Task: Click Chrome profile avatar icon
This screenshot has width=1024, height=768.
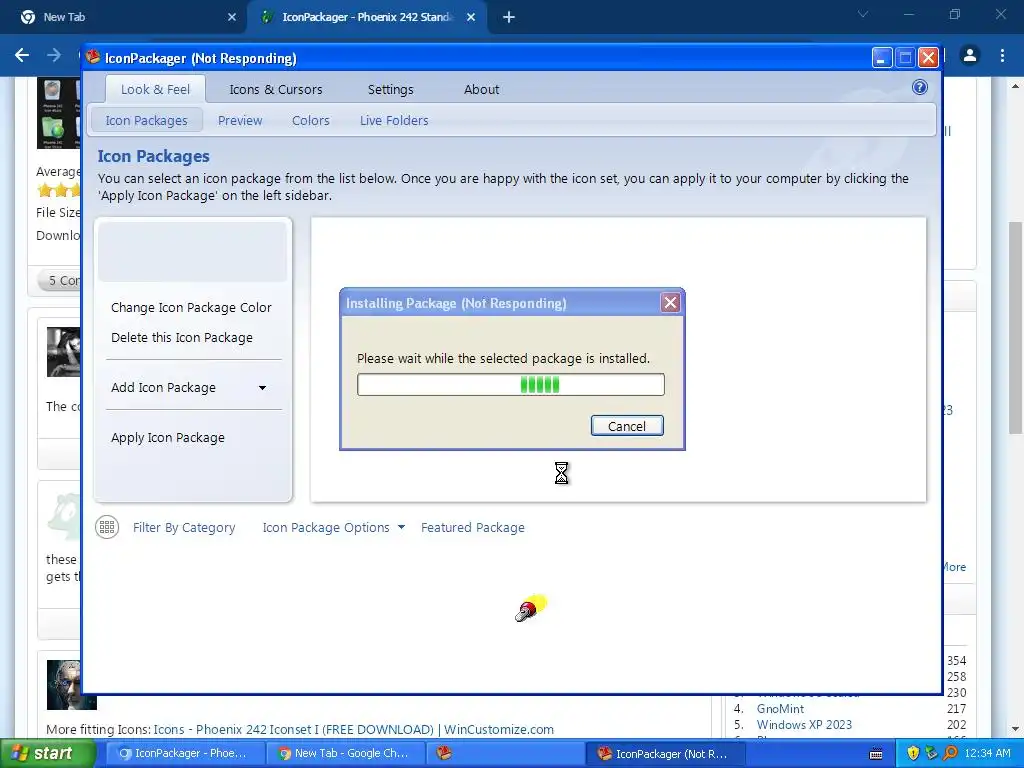Action: pos(970,56)
